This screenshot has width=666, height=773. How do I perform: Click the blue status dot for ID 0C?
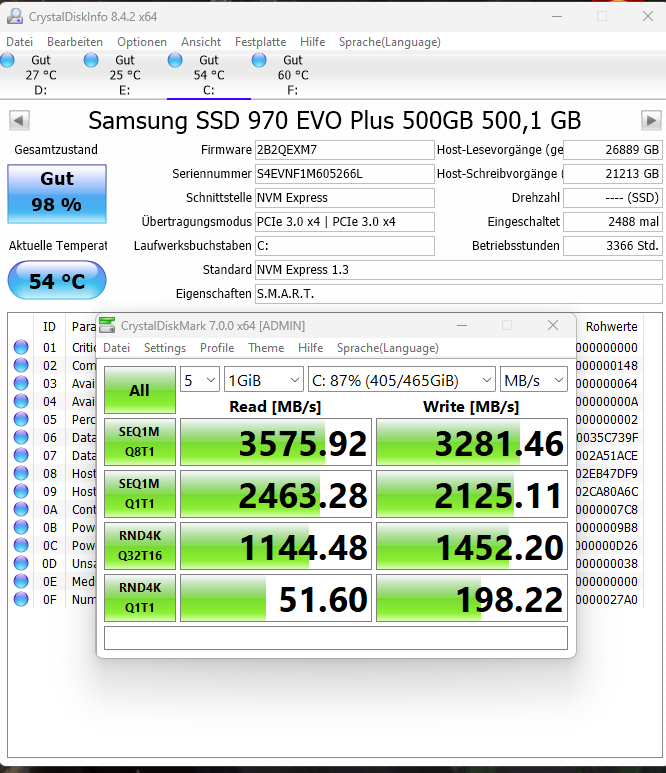point(21,545)
